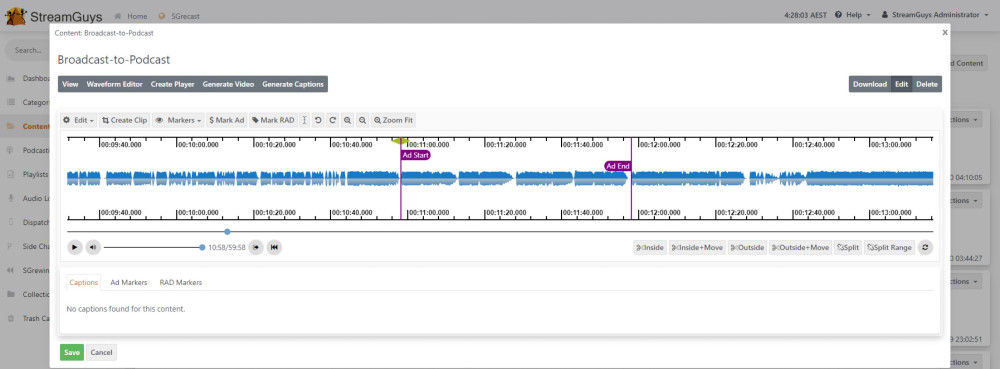Cancel the edit dialog
This screenshot has width=1000, height=369.
point(101,352)
